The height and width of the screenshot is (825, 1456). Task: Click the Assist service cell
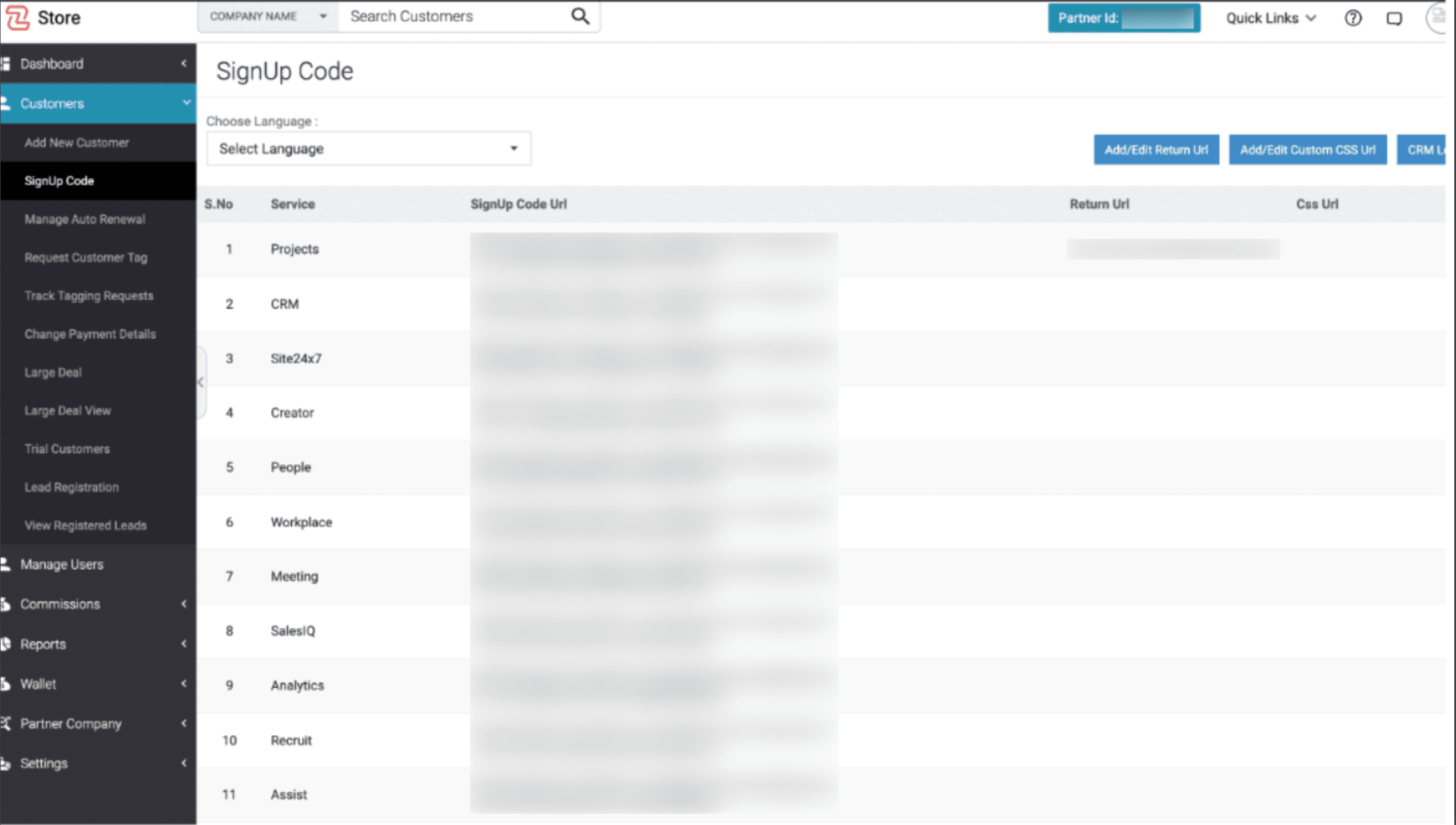tap(289, 795)
